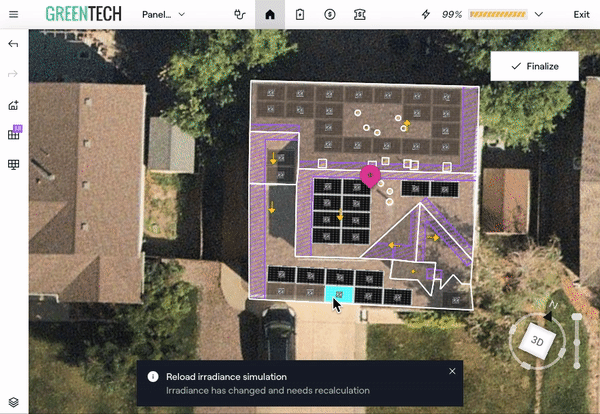This screenshot has height=414, width=600.
Task: Select the home design tab
Action: coord(270,15)
